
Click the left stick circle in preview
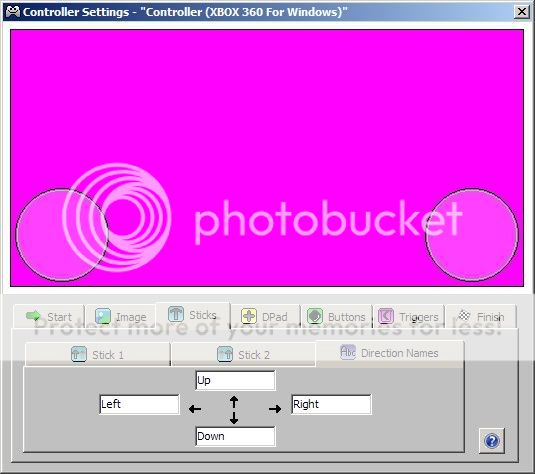click(62, 235)
